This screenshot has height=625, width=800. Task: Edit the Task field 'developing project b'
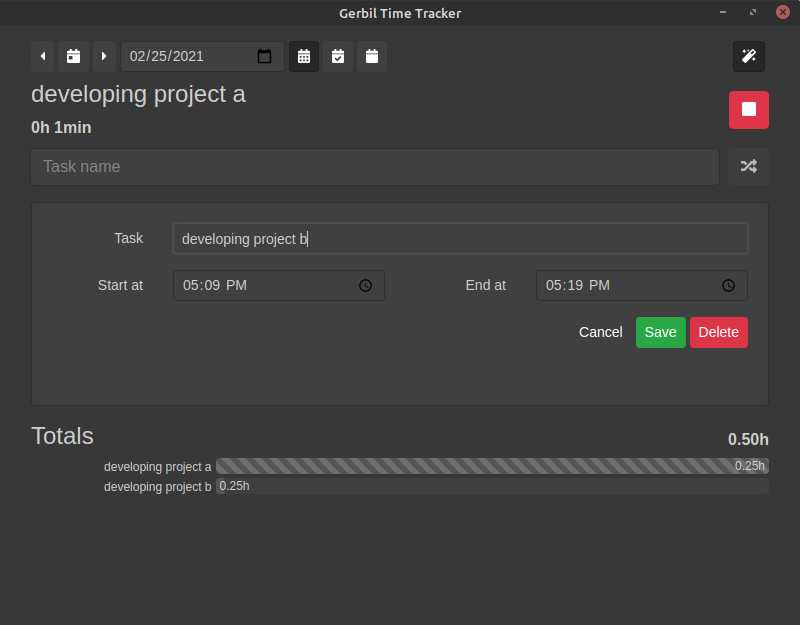460,239
